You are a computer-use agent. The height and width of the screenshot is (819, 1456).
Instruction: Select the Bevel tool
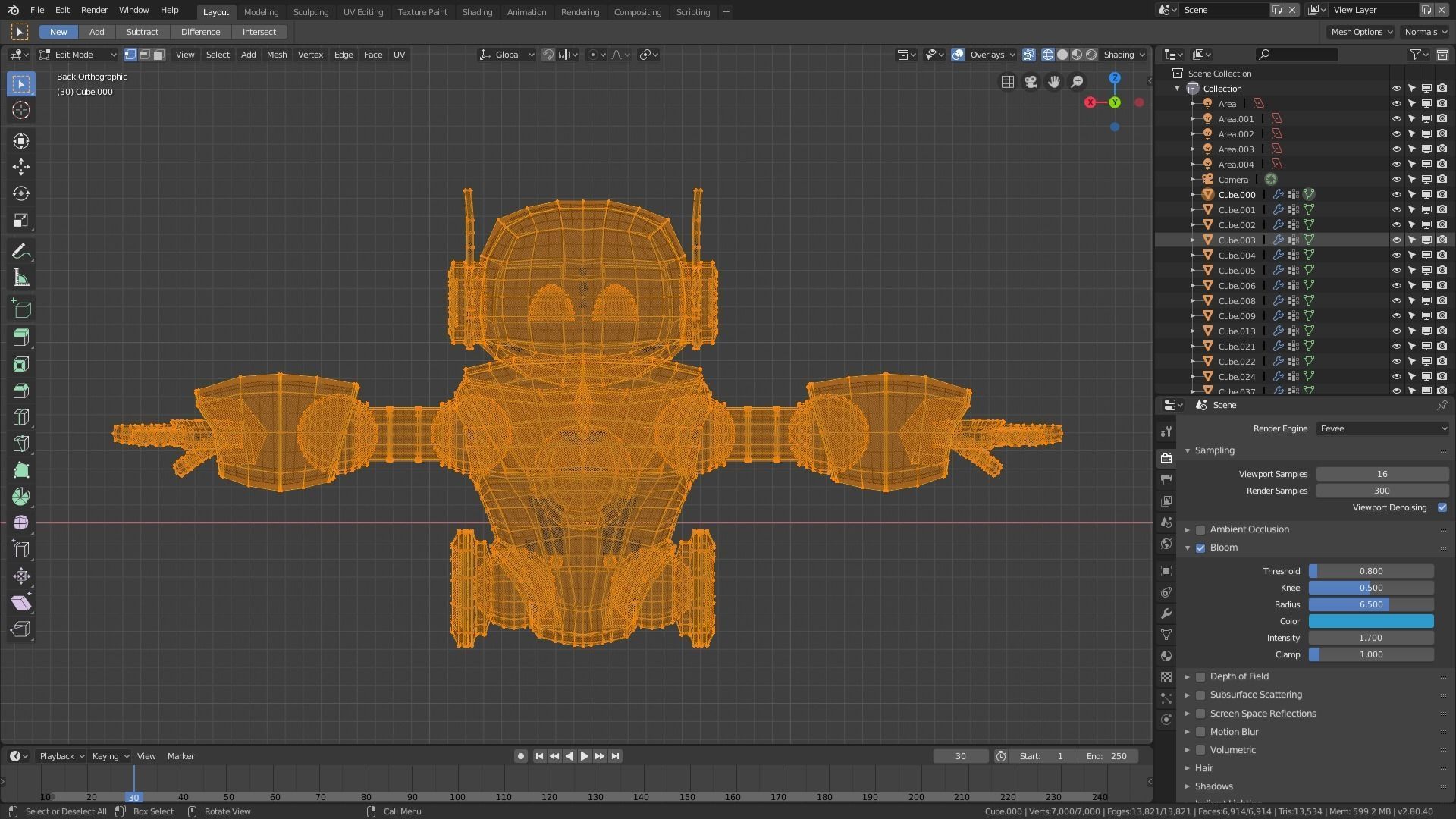pyautogui.click(x=21, y=391)
